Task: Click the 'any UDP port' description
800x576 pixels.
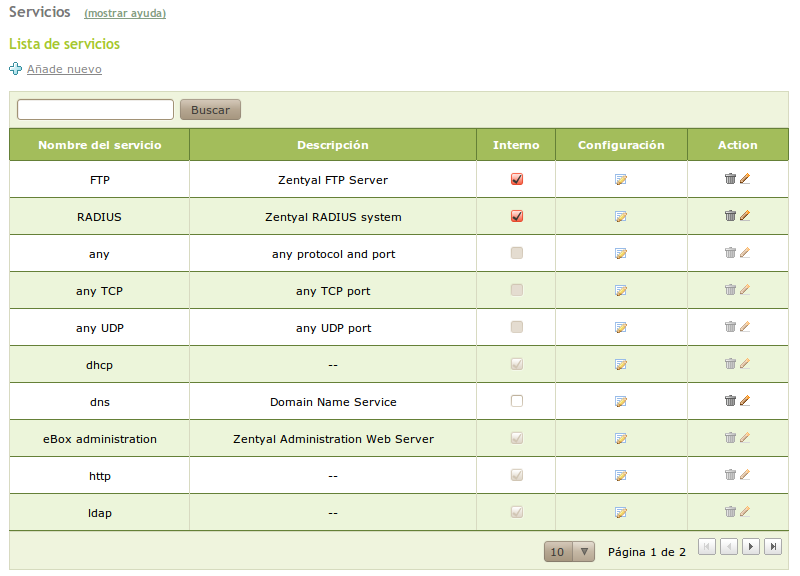Action: tap(333, 328)
